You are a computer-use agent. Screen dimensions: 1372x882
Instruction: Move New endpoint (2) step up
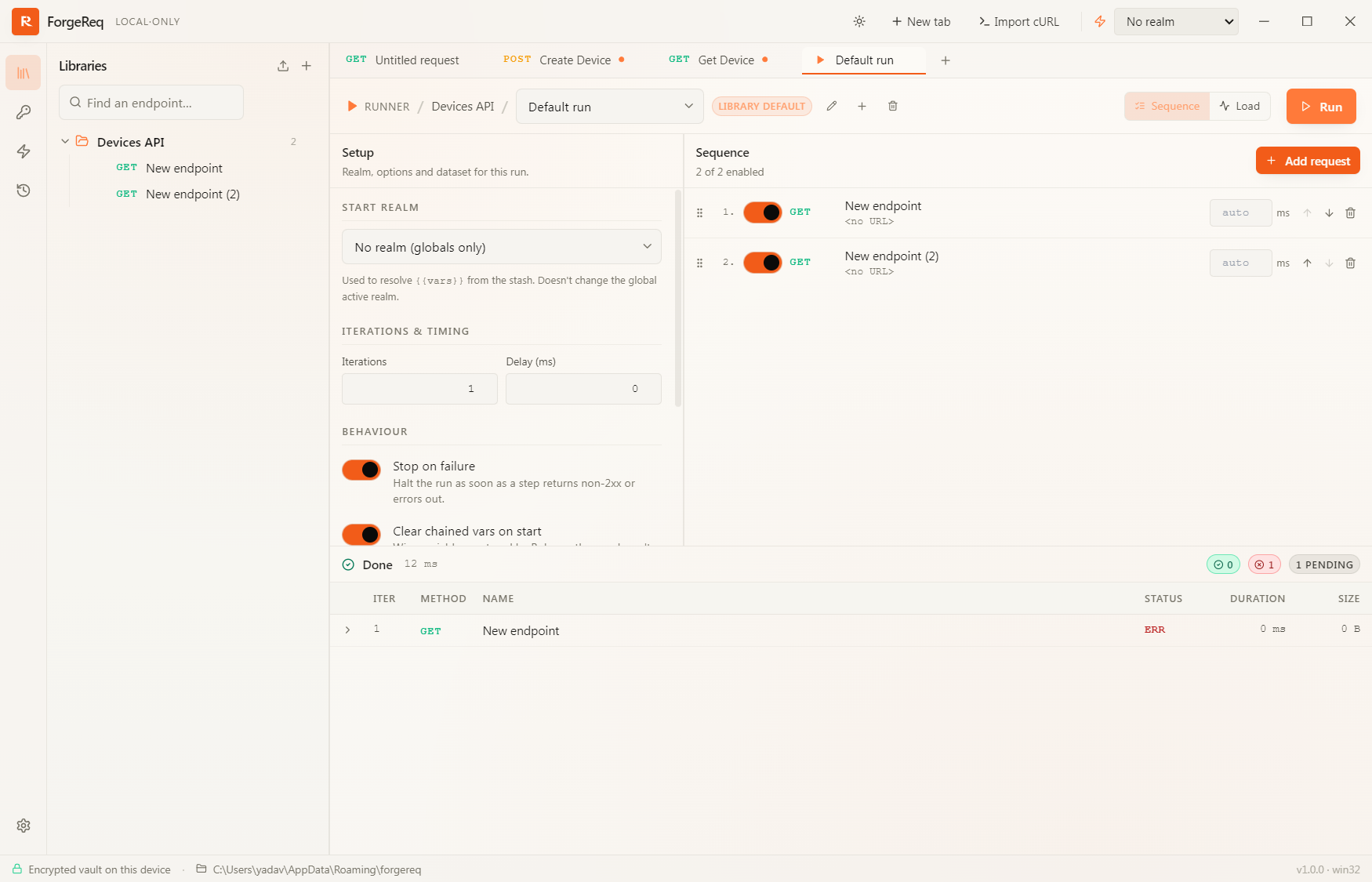pos(1307,263)
